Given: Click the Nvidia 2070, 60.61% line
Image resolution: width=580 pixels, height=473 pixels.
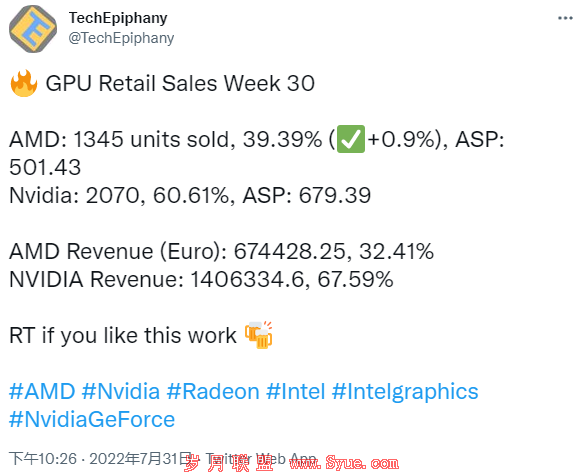Looking at the screenshot, I should coord(190,195).
